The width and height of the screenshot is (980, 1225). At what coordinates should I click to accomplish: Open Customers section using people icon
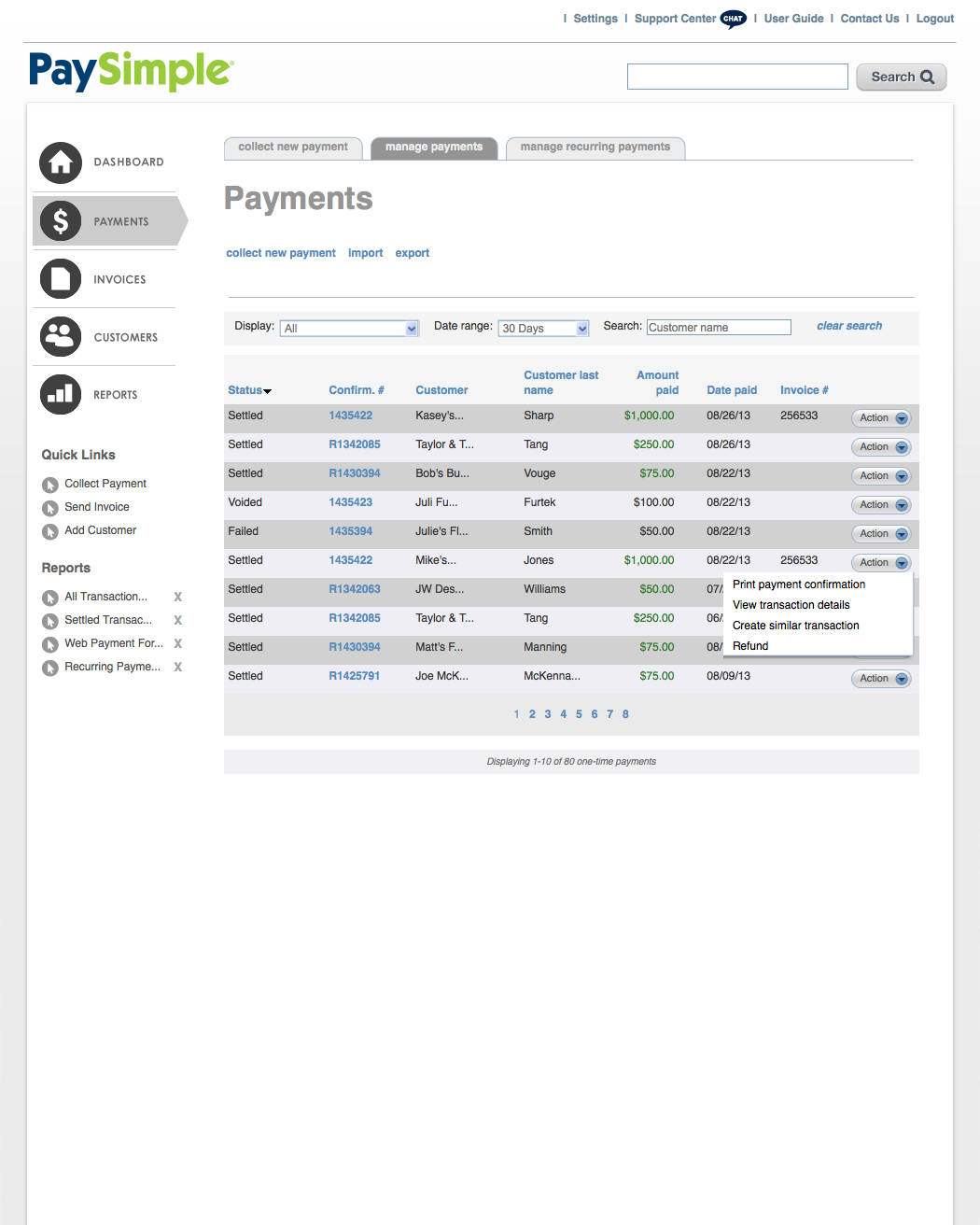(60, 336)
